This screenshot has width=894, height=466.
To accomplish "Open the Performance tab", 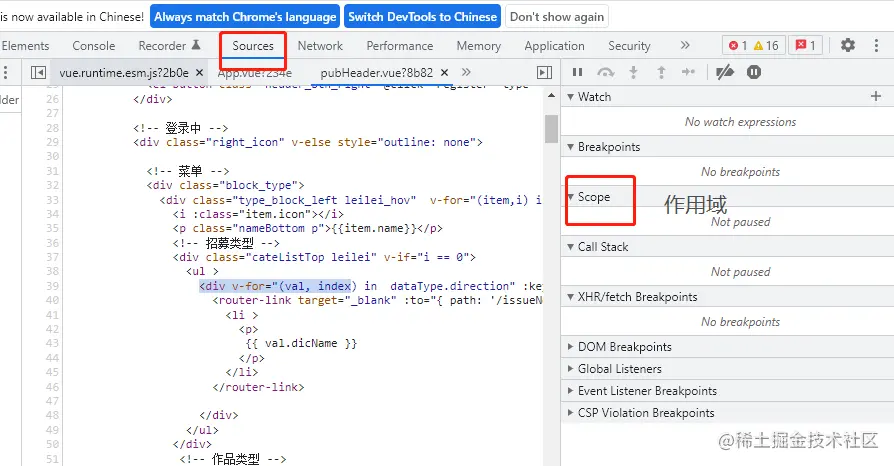I will coord(400,46).
